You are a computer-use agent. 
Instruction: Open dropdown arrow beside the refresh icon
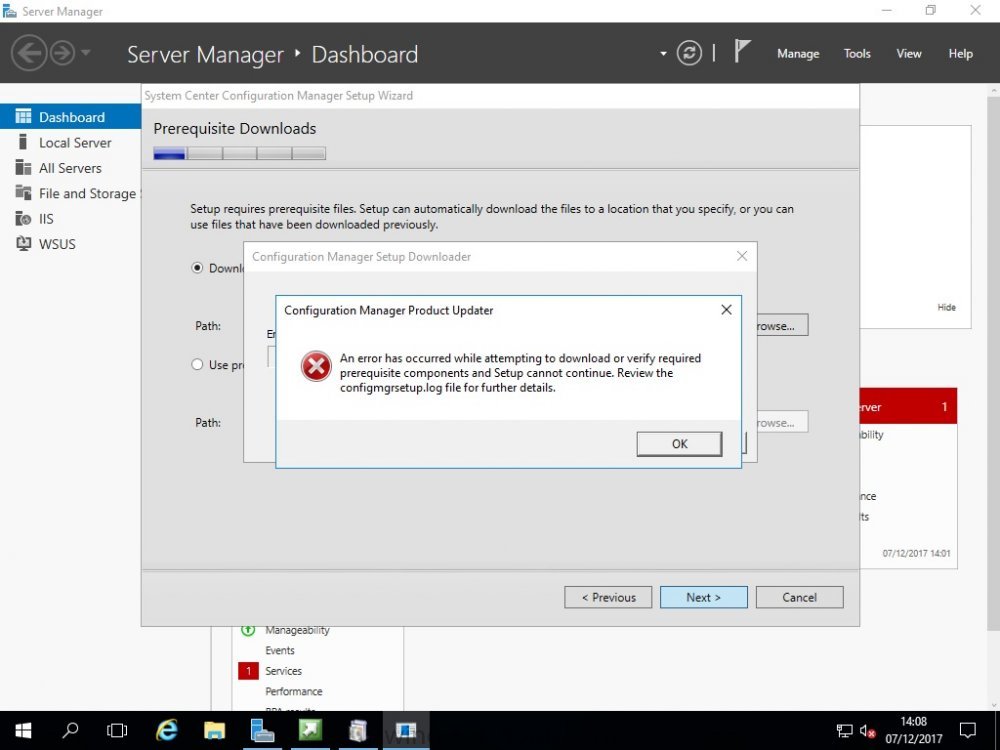tap(663, 54)
